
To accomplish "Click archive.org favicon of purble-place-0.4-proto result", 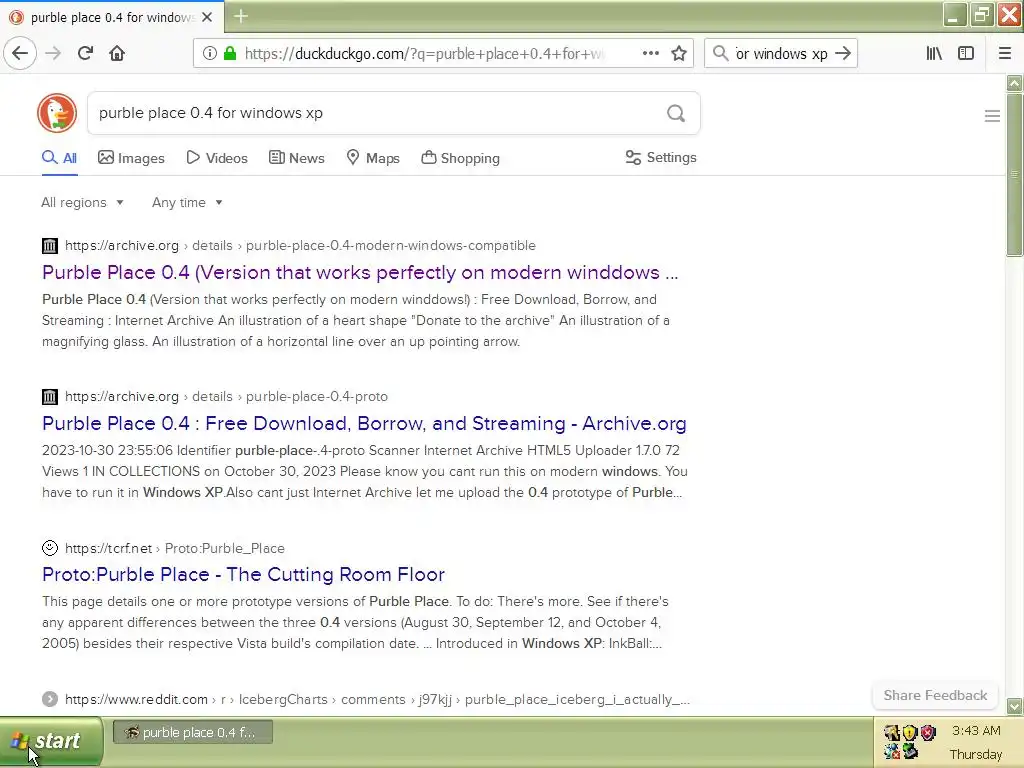I will (50, 396).
